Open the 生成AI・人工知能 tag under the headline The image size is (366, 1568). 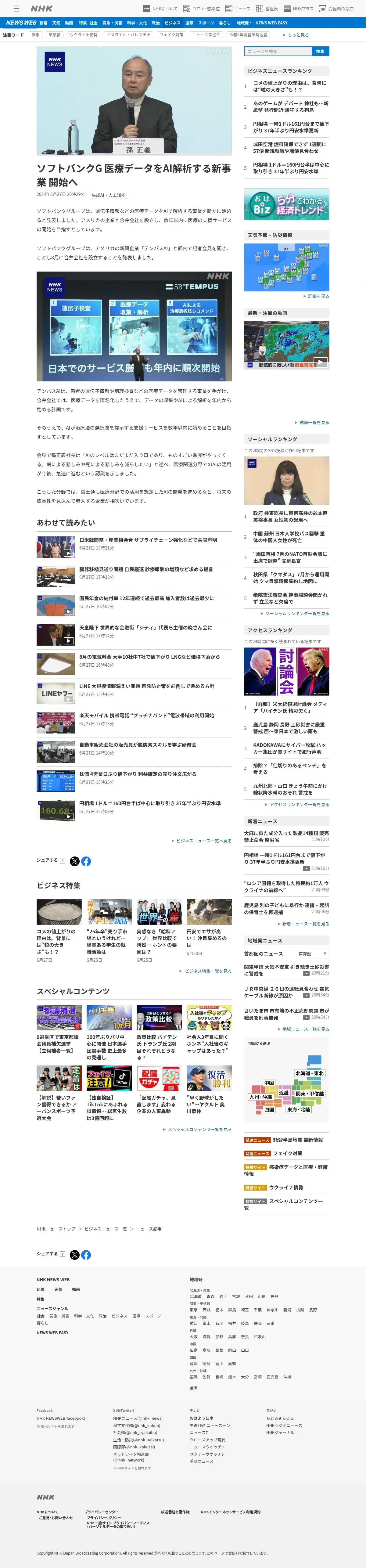point(108,195)
